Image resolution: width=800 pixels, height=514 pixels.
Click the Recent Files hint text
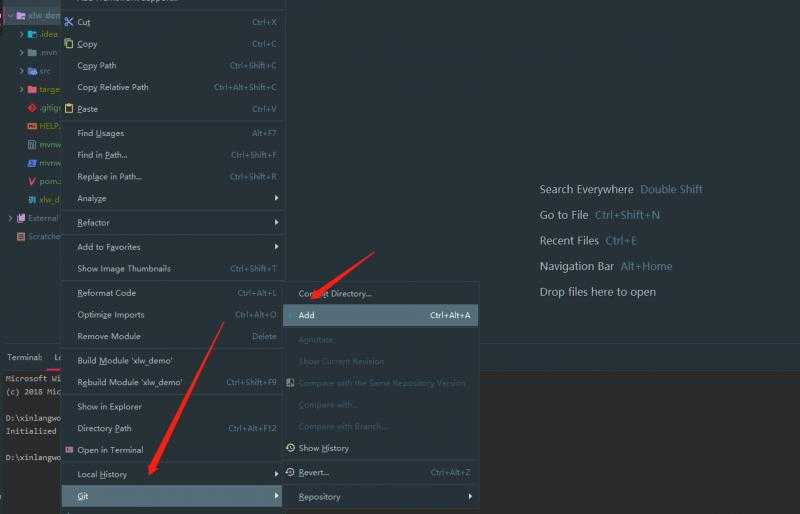[x=569, y=240]
